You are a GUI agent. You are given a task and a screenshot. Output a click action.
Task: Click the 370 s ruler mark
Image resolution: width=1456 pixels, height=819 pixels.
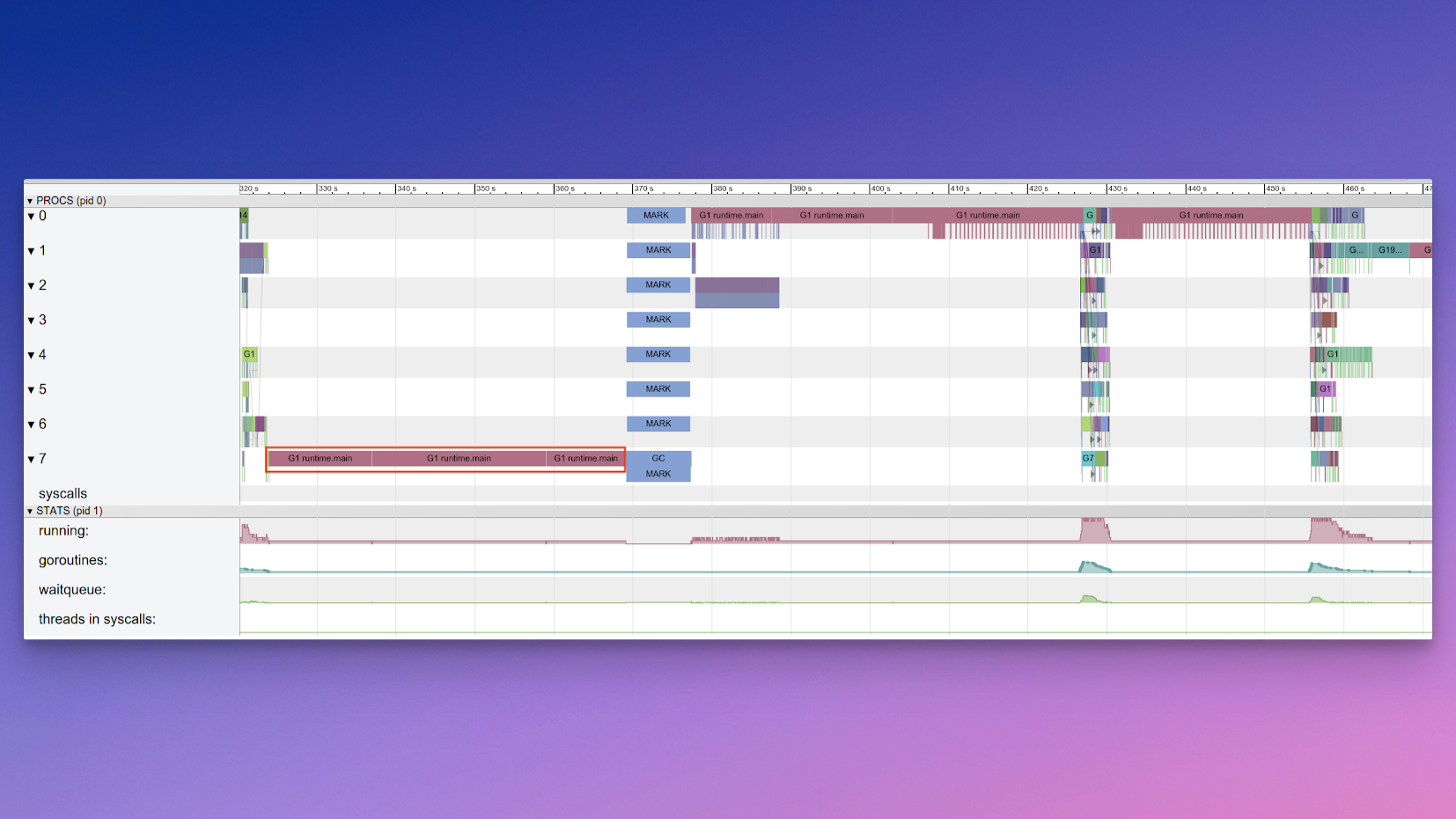tap(643, 188)
